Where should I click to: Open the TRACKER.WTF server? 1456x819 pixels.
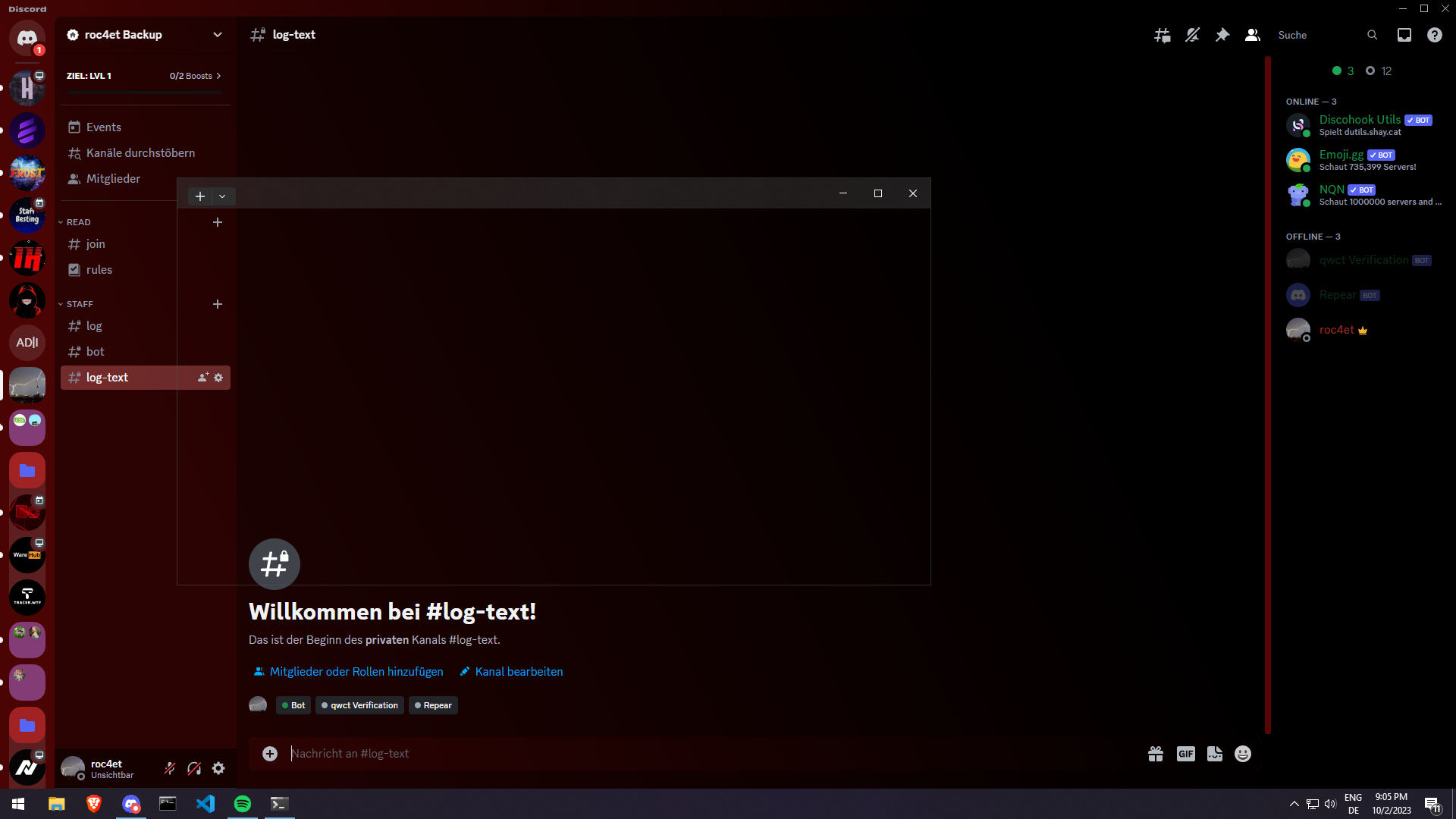(x=27, y=598)
